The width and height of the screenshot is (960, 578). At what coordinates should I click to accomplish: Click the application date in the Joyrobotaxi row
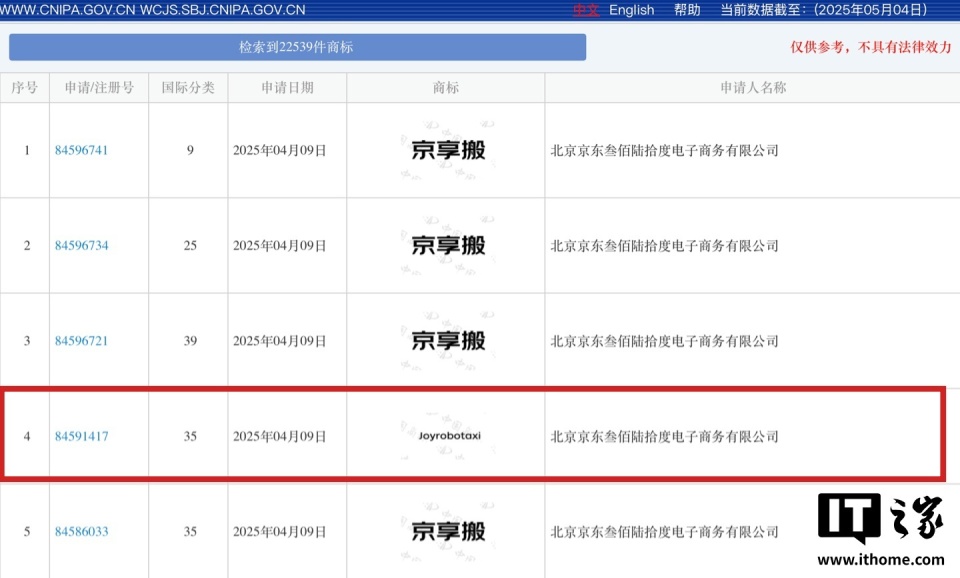pyautogui.click(x=279, y=437)
